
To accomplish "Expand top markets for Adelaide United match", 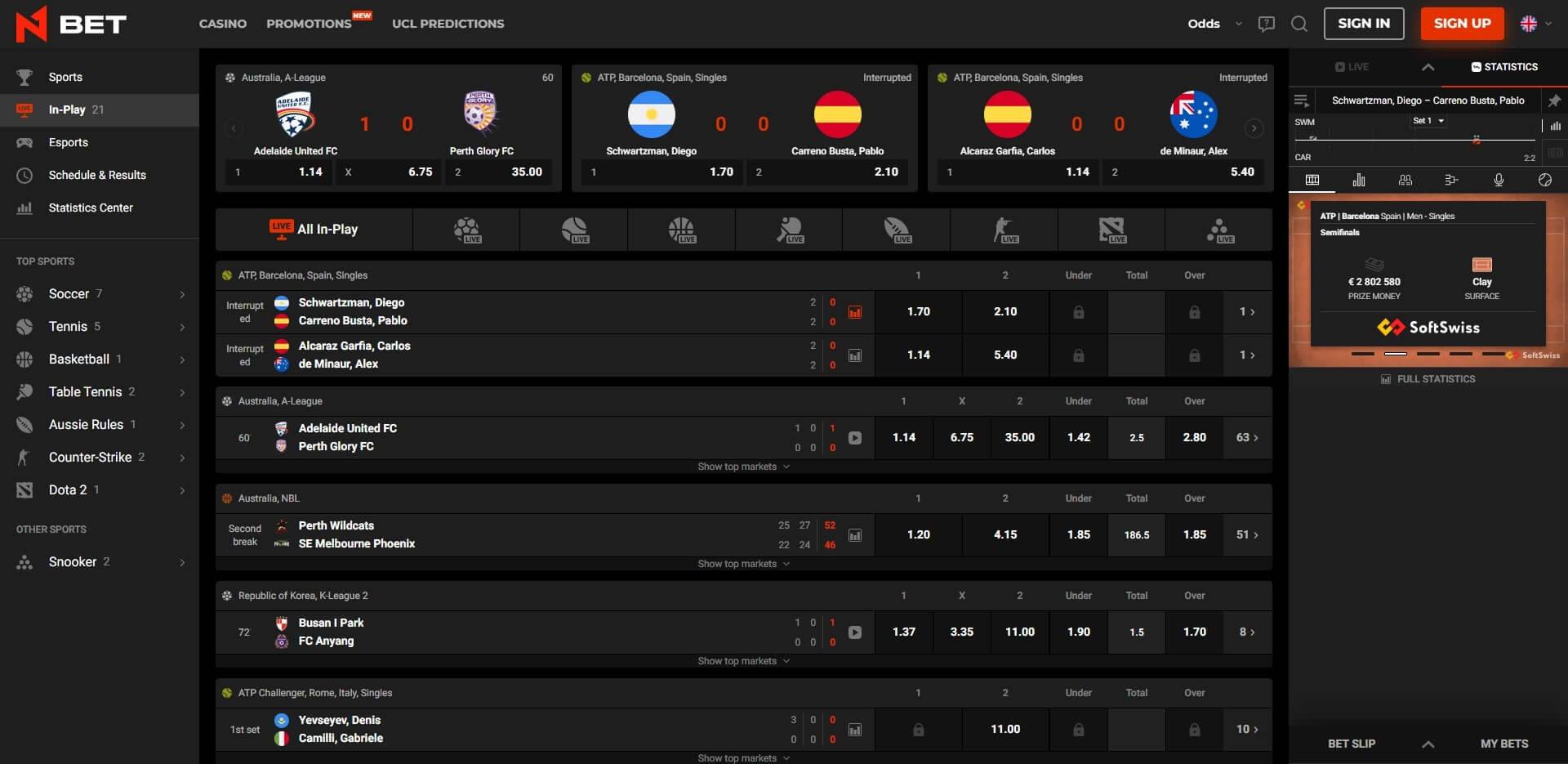I will 743,467.
